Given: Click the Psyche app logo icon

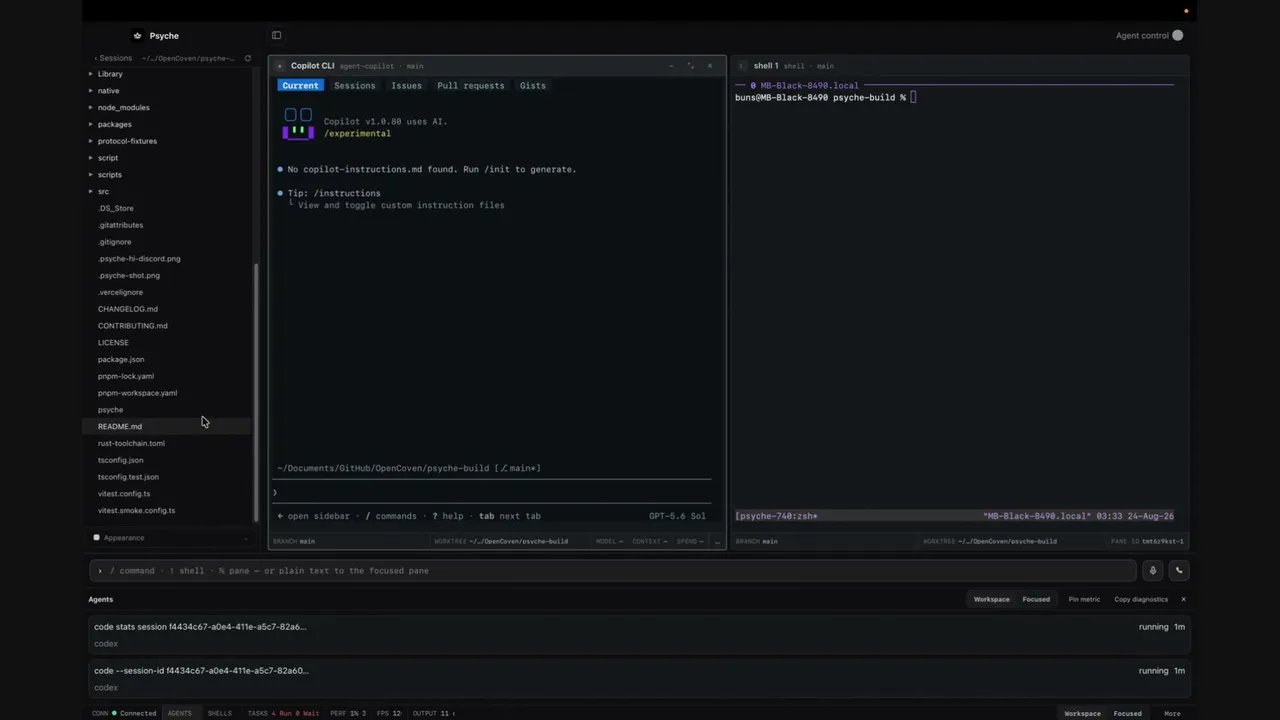Looking at the screenshot, I should 138,36.
